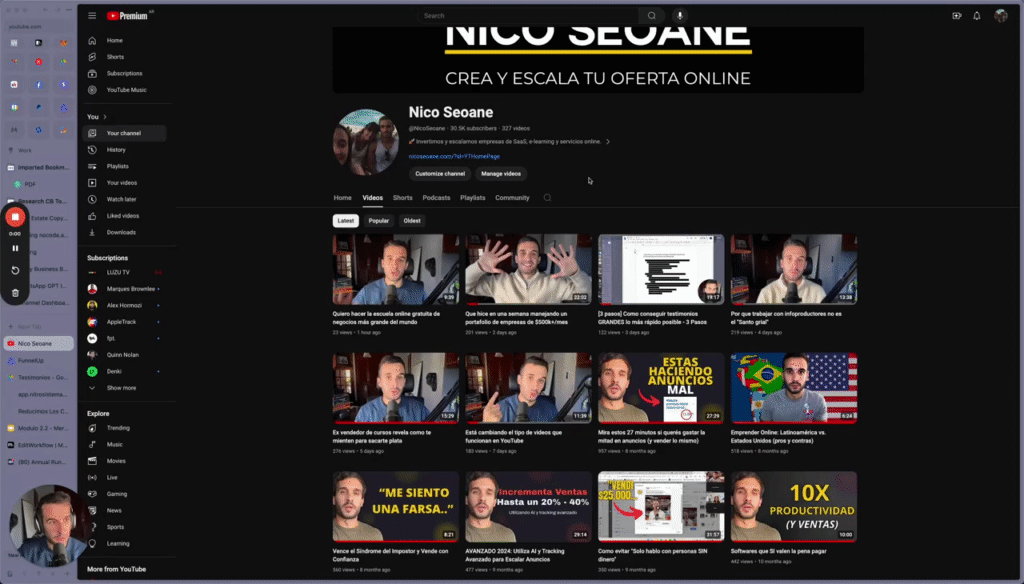Expand Show more subscriptions
The height and width of the screenshot is (584, 1024).
pyautogui.click(x=125, y=388)
